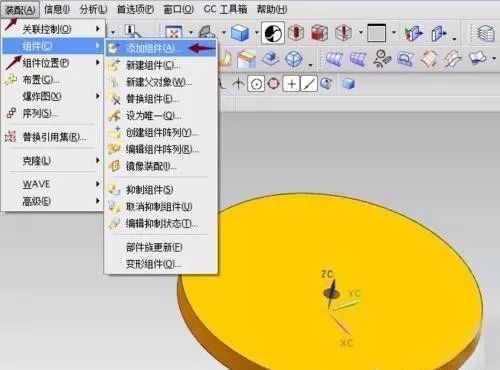Click the blue wireframe cube icon
Image resolution: width=500 pixels, height=370 pixels.
click(294, 59)
